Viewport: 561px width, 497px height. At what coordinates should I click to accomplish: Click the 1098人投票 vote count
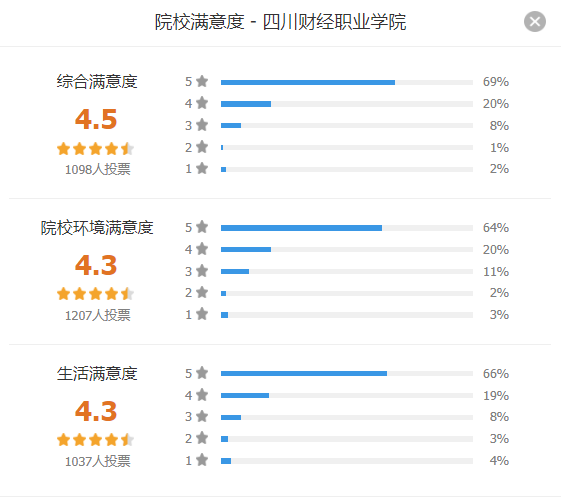coord(97,169)
